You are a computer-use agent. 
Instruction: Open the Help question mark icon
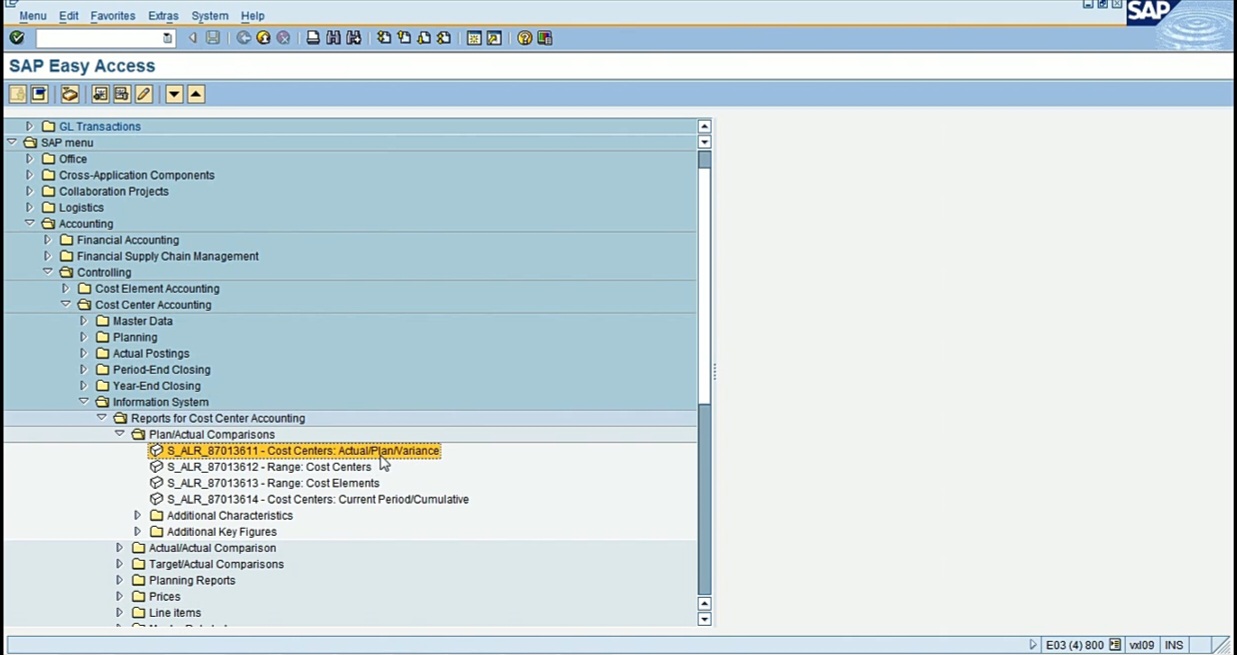524,38
